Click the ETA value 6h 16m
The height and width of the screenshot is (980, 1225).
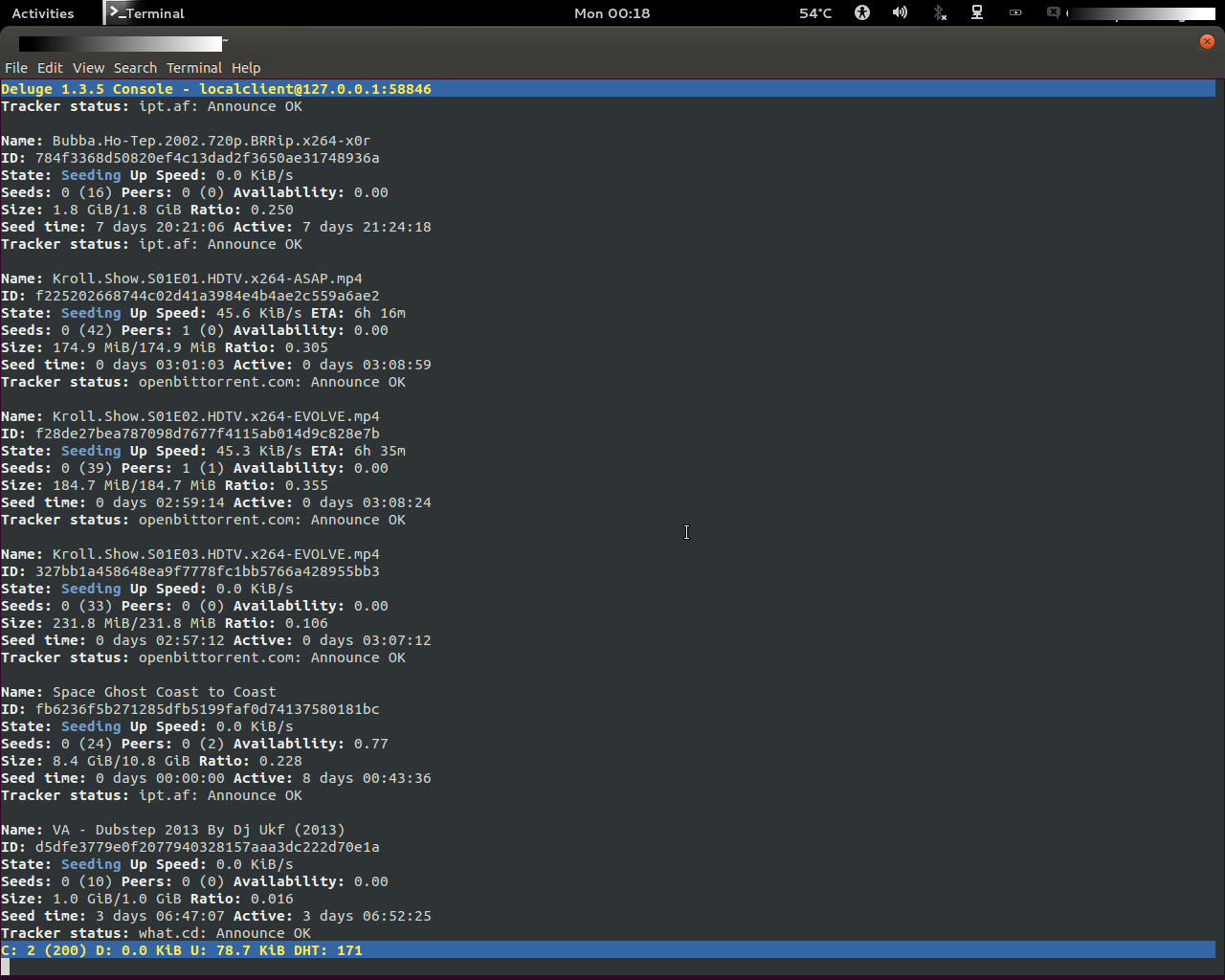[x=380, y=313]
